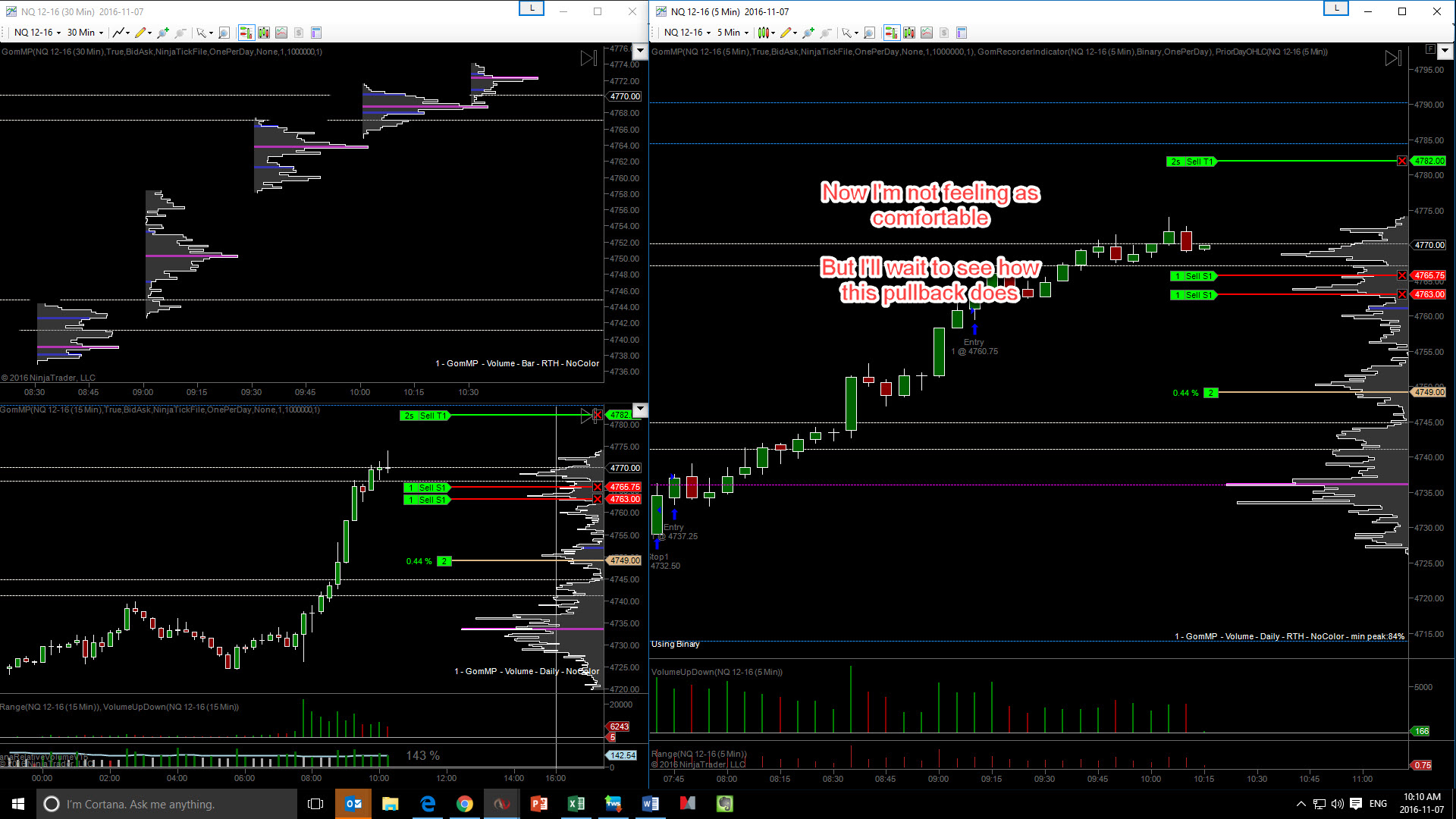
Task: Click the magnifier zoom frame icon in the 5 Min window
Action: pos(870,33)
